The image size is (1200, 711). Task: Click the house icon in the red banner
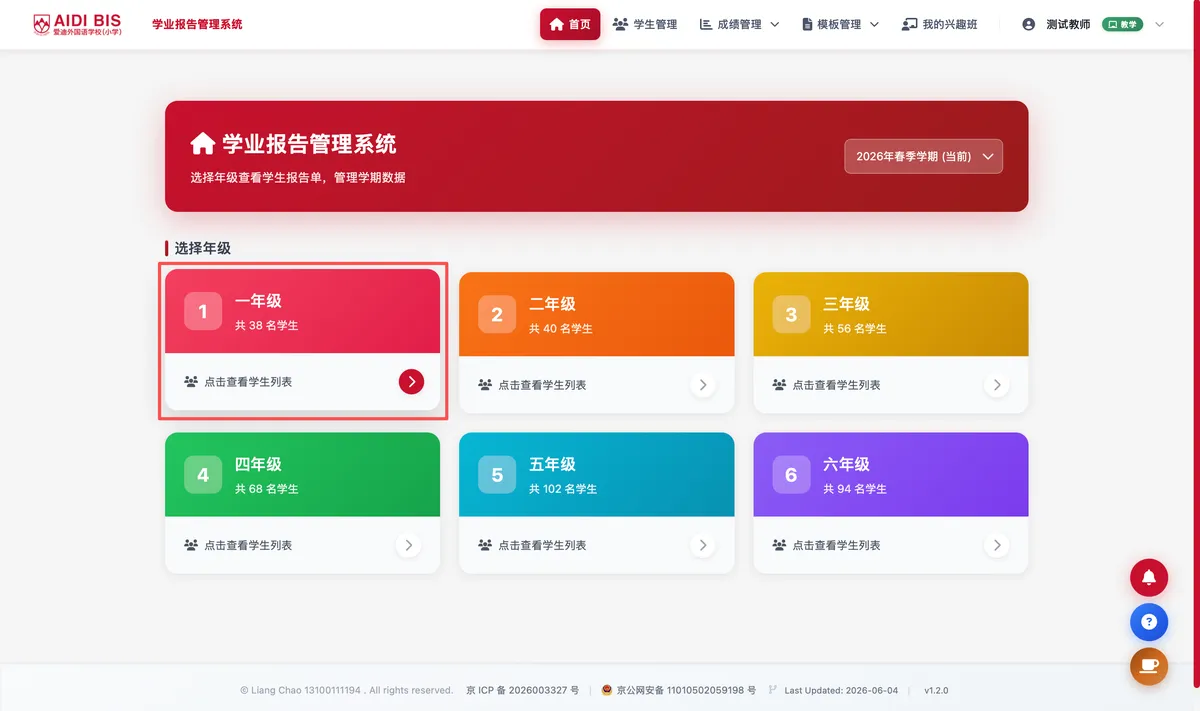(x=203, y=144)
